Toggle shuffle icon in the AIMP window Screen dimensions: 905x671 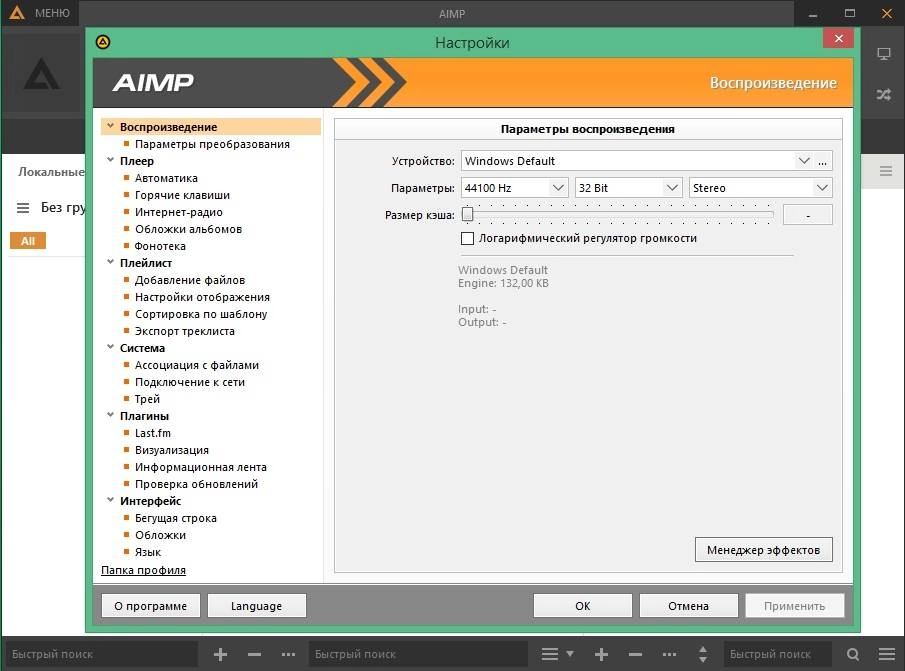click(x=884, y=94)
